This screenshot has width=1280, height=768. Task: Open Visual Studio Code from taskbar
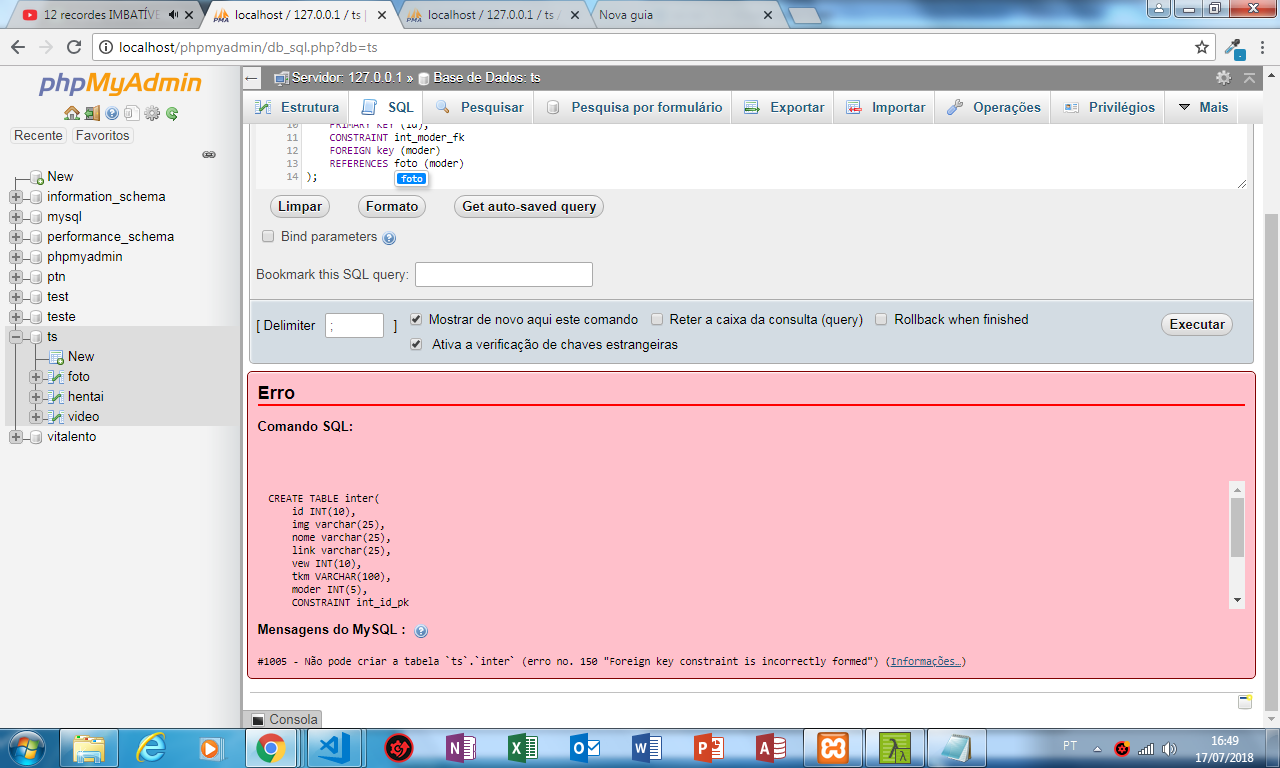333,747
